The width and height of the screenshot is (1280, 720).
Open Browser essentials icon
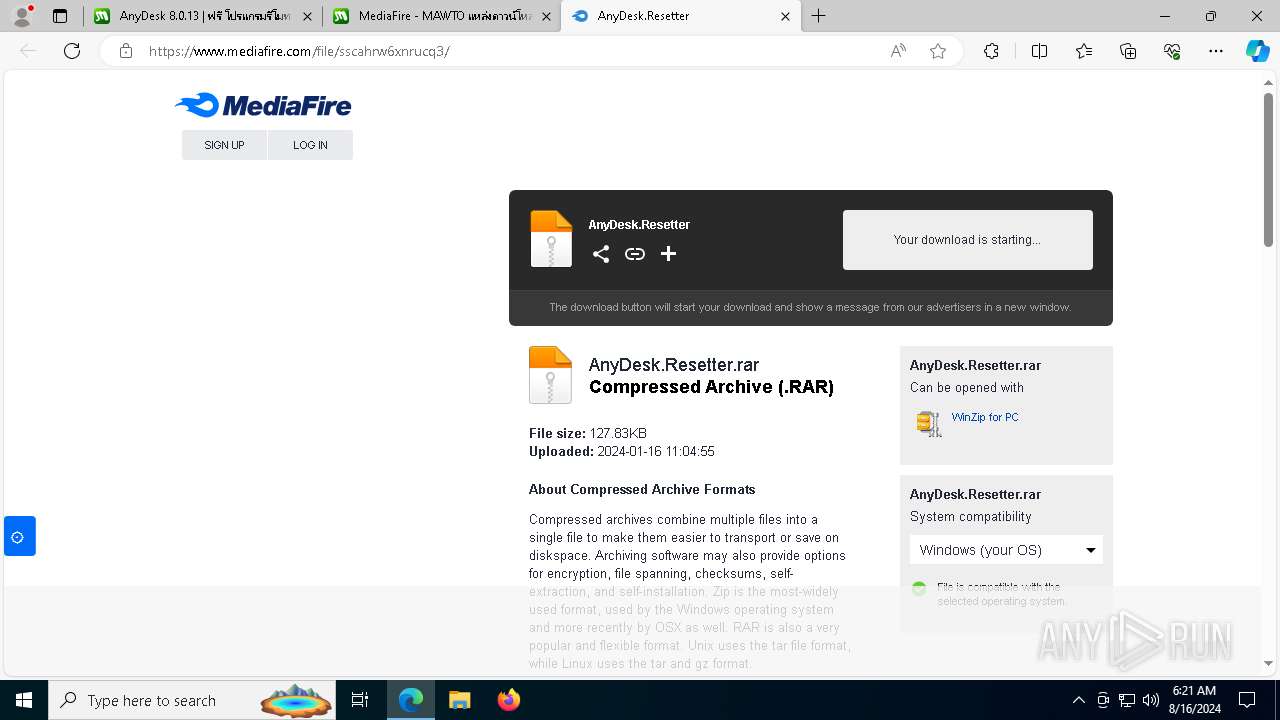tap(1172, 51)
